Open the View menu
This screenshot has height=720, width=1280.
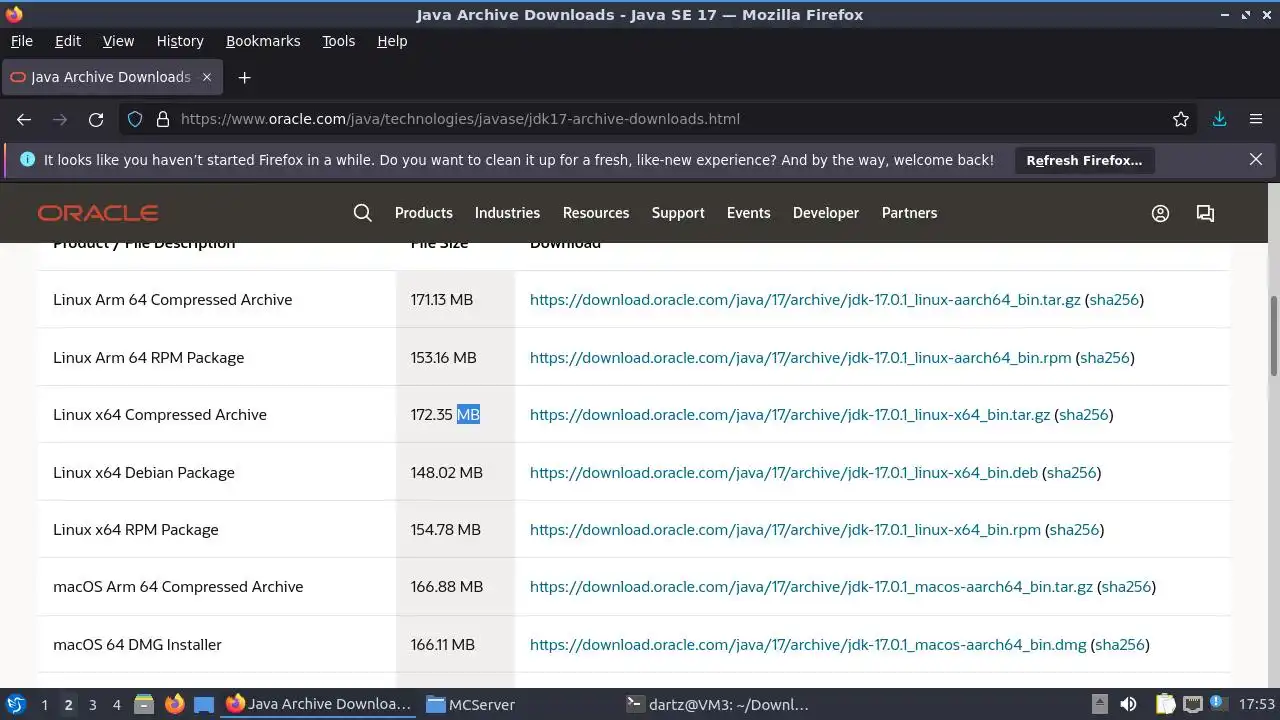pyautogui.click(x=118, y=41)
